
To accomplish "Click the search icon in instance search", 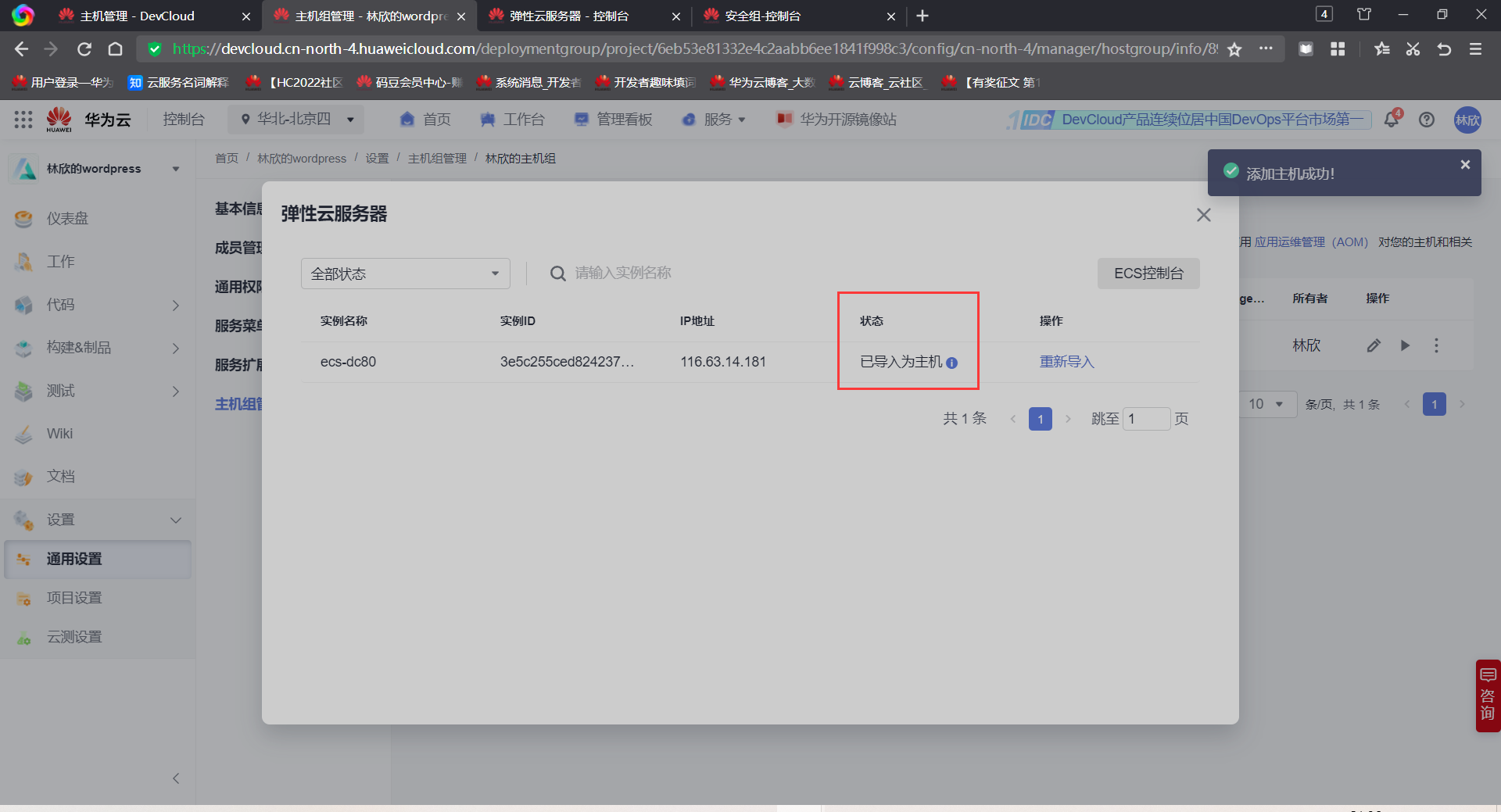I will [x=557, y=274].
